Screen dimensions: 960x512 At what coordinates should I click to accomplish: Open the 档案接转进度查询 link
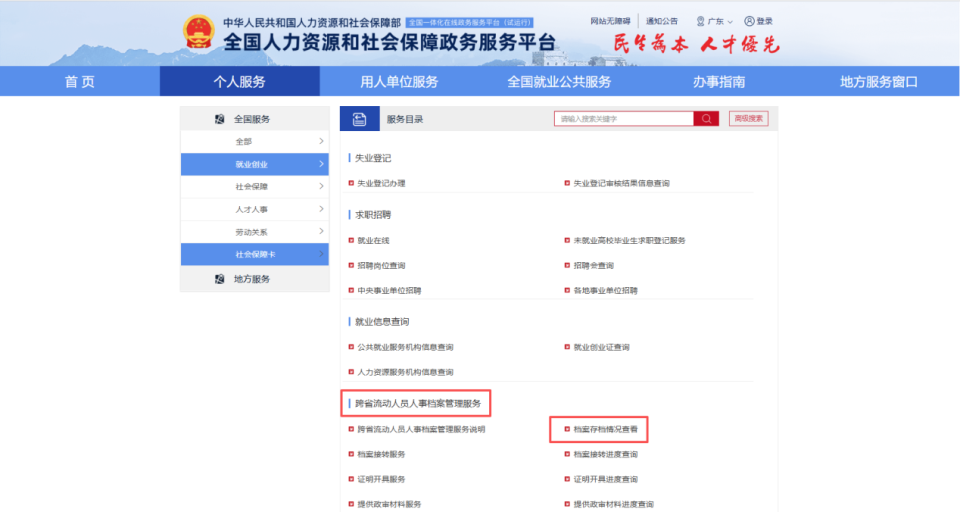pos(606,454)
